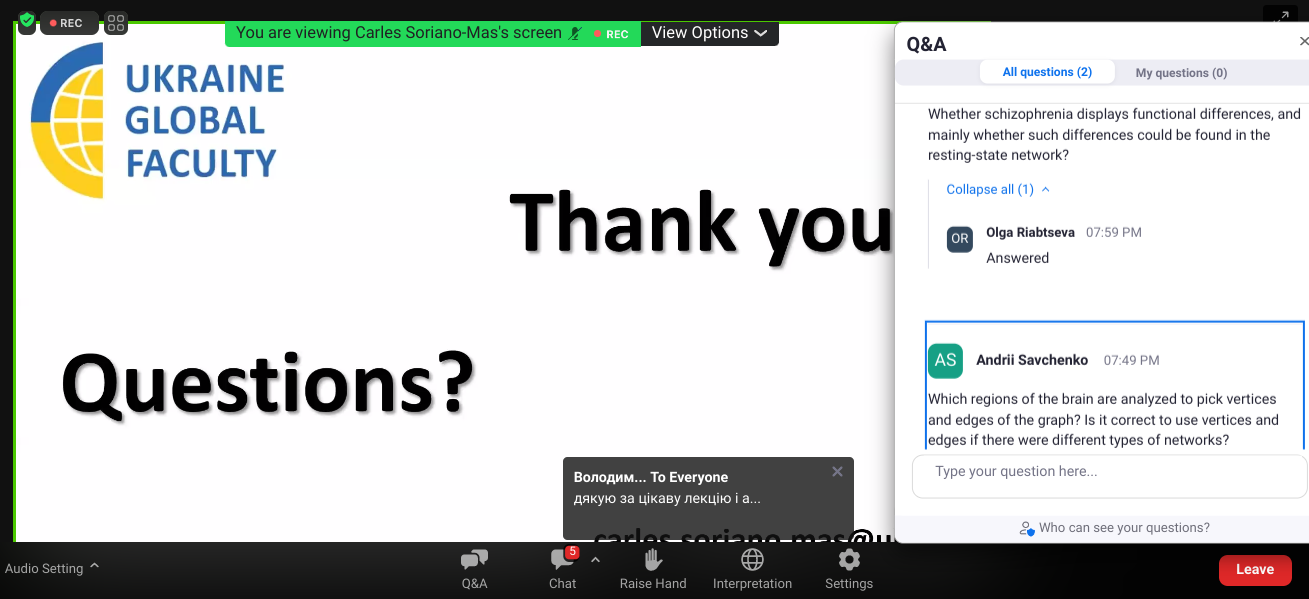Viewport: 1309px width, 599px height.
Task: Click the OR avatar of Olga Riabtseva
Action: pyautogui.click(x=959, y=239)
